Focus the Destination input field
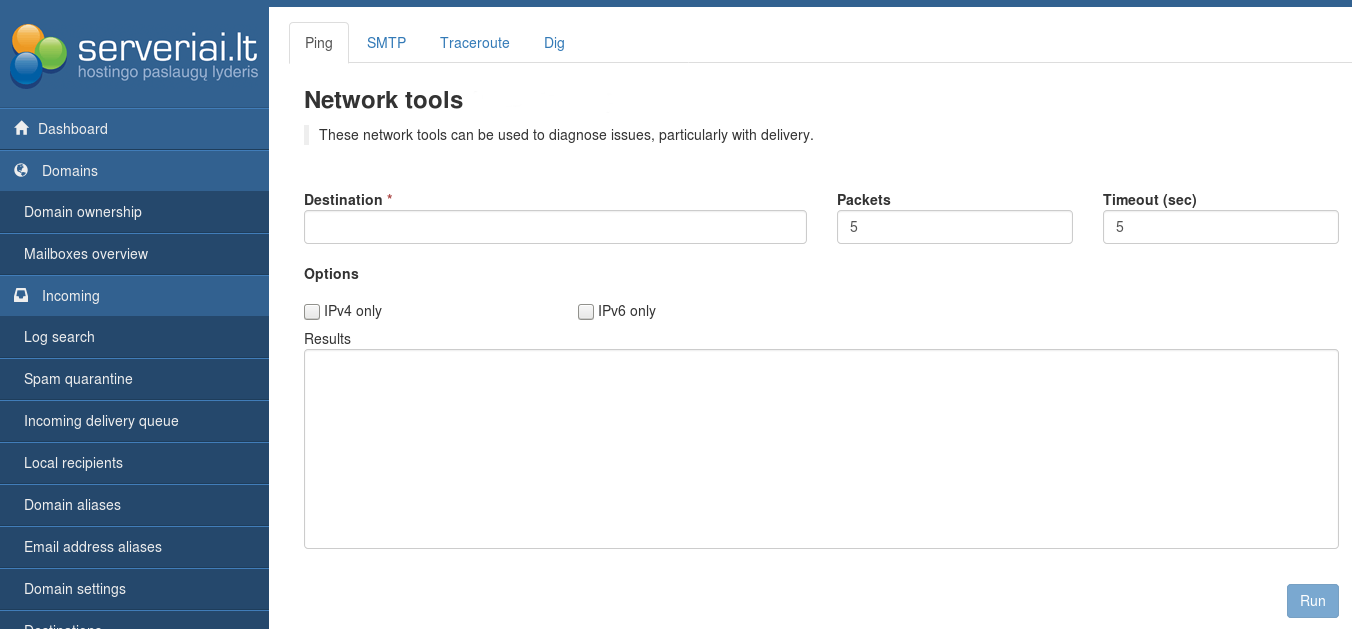 click(x=555, y=227)
